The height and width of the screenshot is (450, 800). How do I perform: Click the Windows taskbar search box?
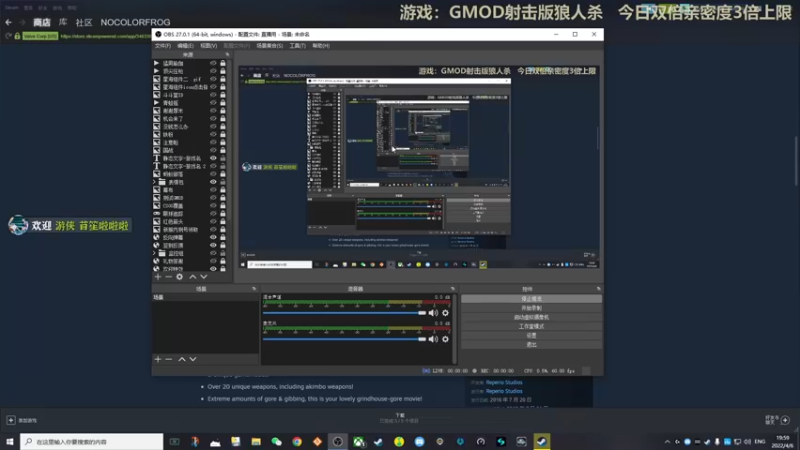click(x=92, y=441)
